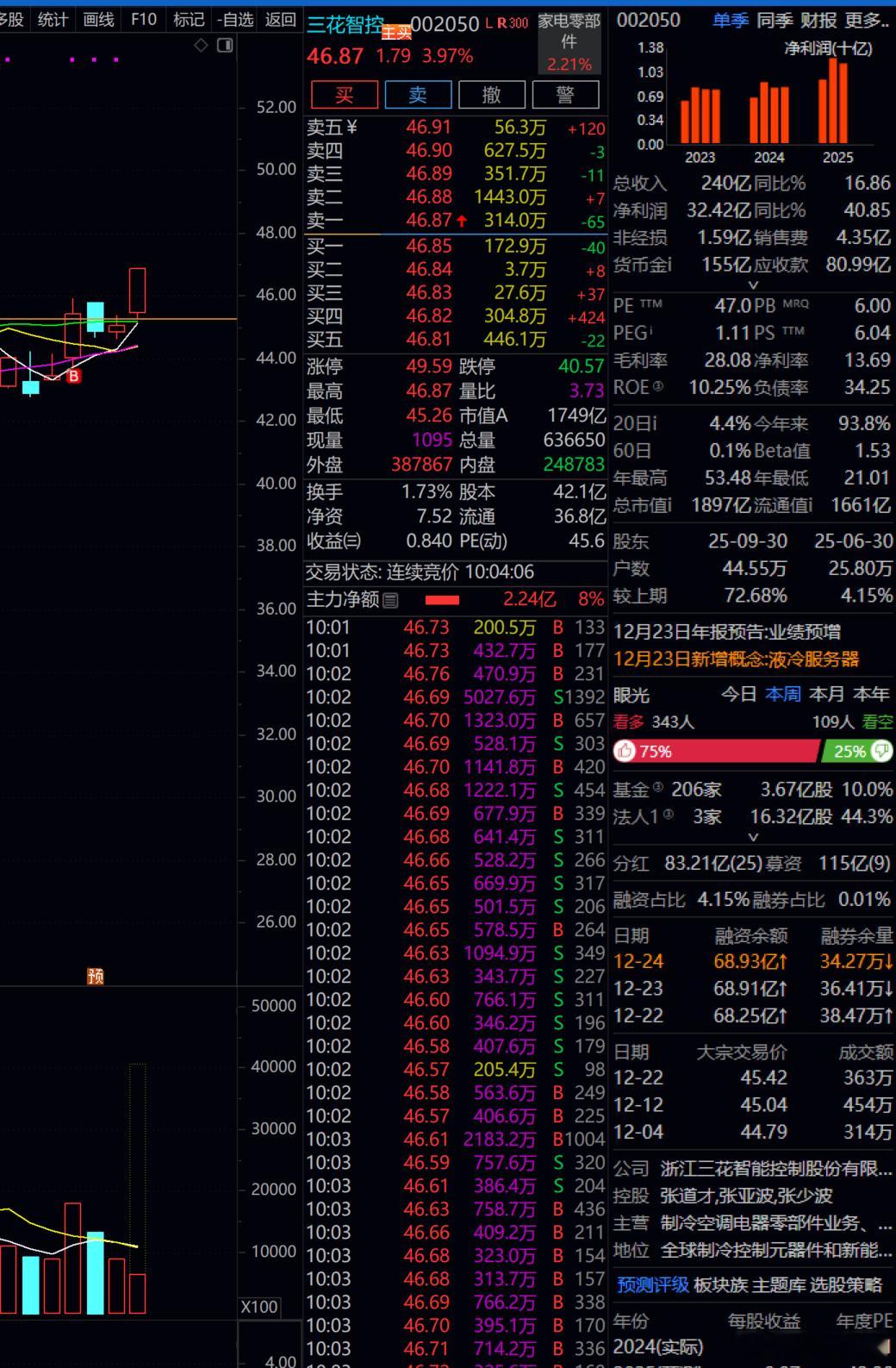
Task: Click the red up arrow beside 卖一 price
Action: tap(462, 222)
